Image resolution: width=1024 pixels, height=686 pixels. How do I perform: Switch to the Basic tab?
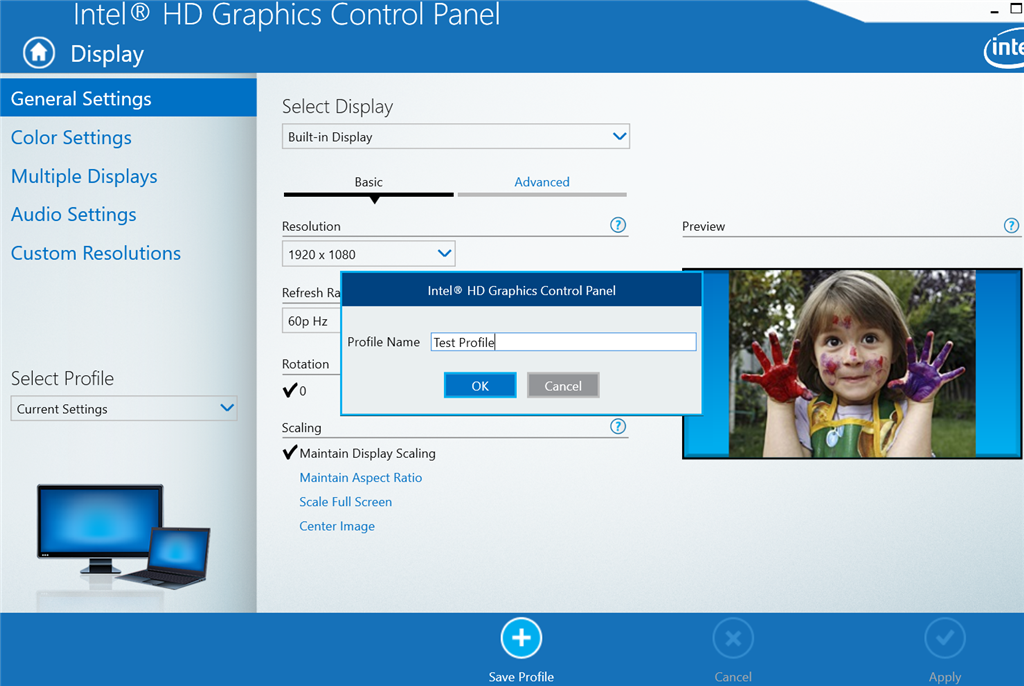[x=368, y=182]
